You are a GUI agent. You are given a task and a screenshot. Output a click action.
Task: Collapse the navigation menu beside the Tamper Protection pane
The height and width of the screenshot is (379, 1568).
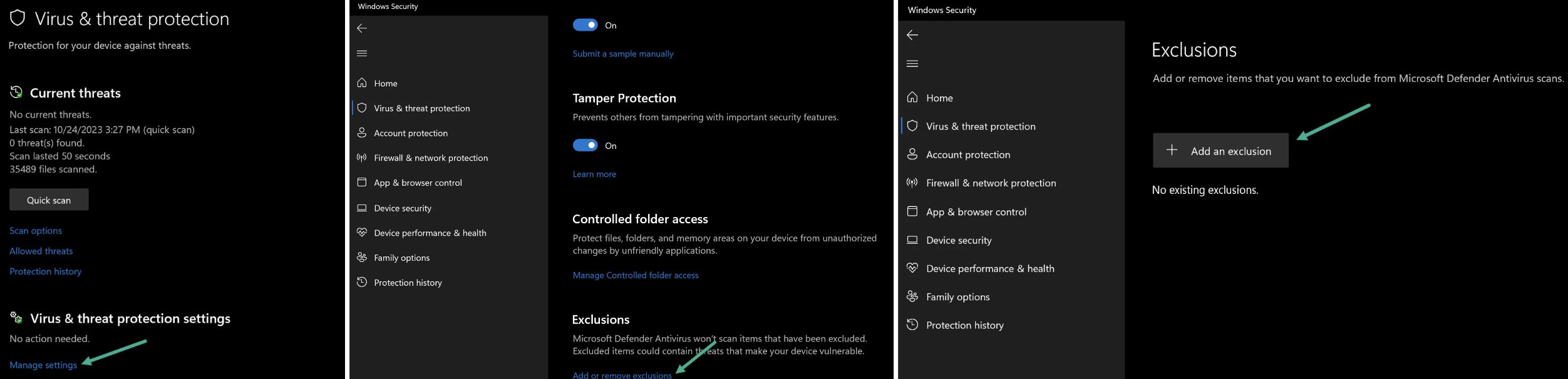pyautogui.click(x=362, y=53)
